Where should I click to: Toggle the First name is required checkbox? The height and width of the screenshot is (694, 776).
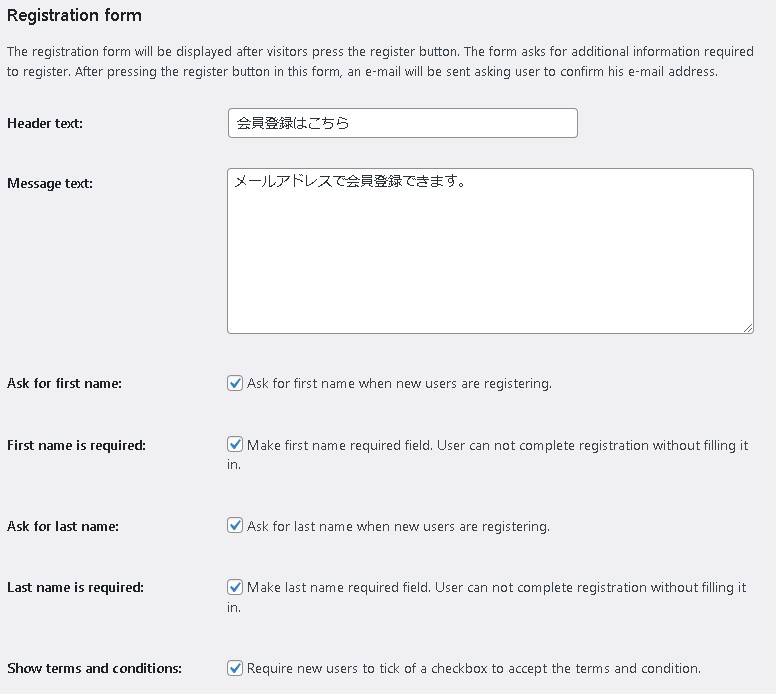(x=235, y=445)
